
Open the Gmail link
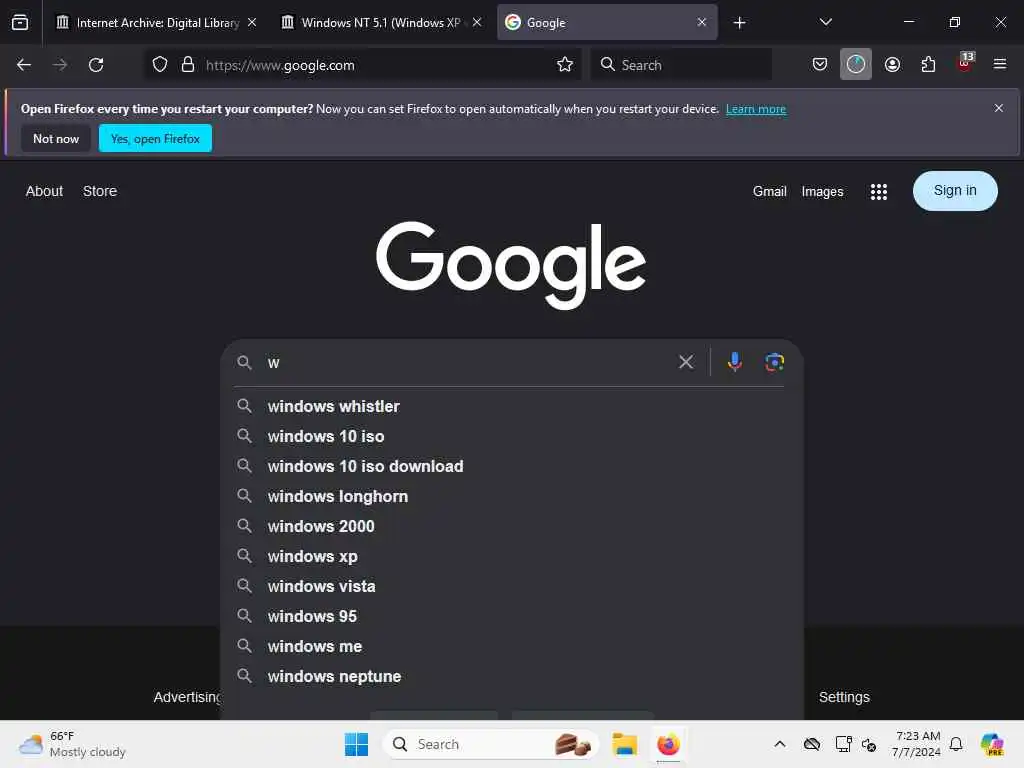[769, 191]
